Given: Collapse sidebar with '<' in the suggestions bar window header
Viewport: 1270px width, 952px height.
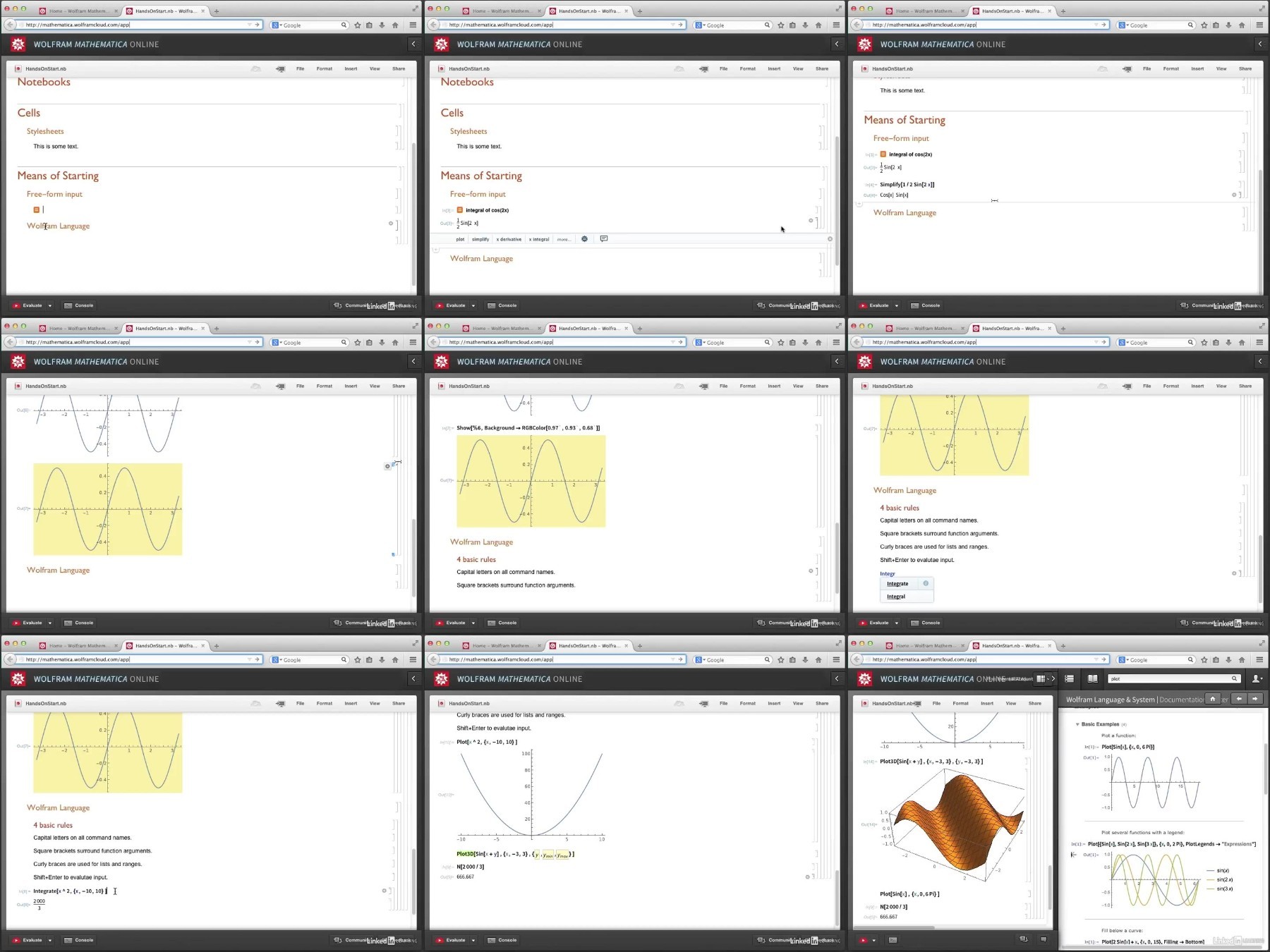Looking at the screenshot, I should (837, 44).
